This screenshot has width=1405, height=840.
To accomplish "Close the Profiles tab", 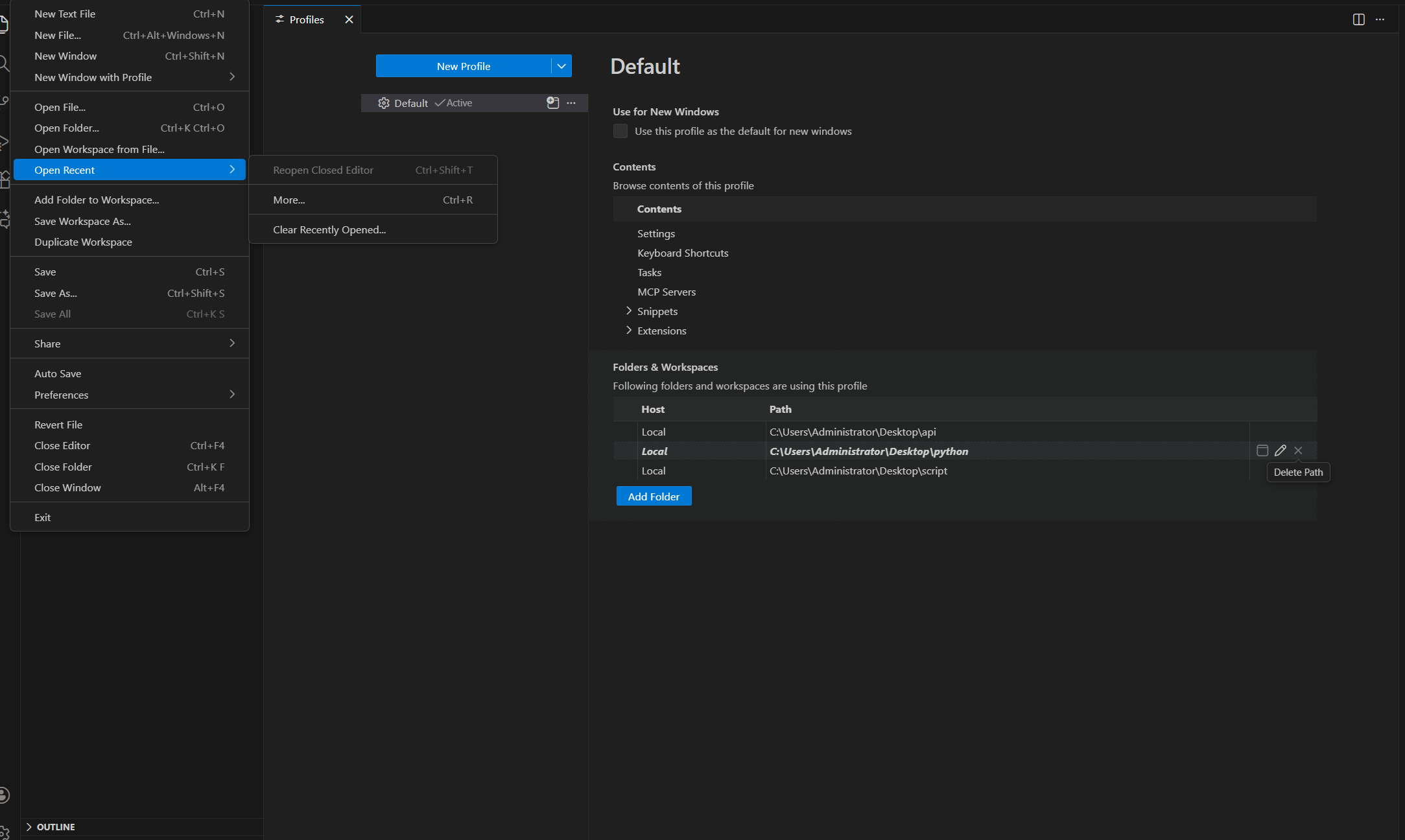I will pyautogui.click(x=349, y=19).
